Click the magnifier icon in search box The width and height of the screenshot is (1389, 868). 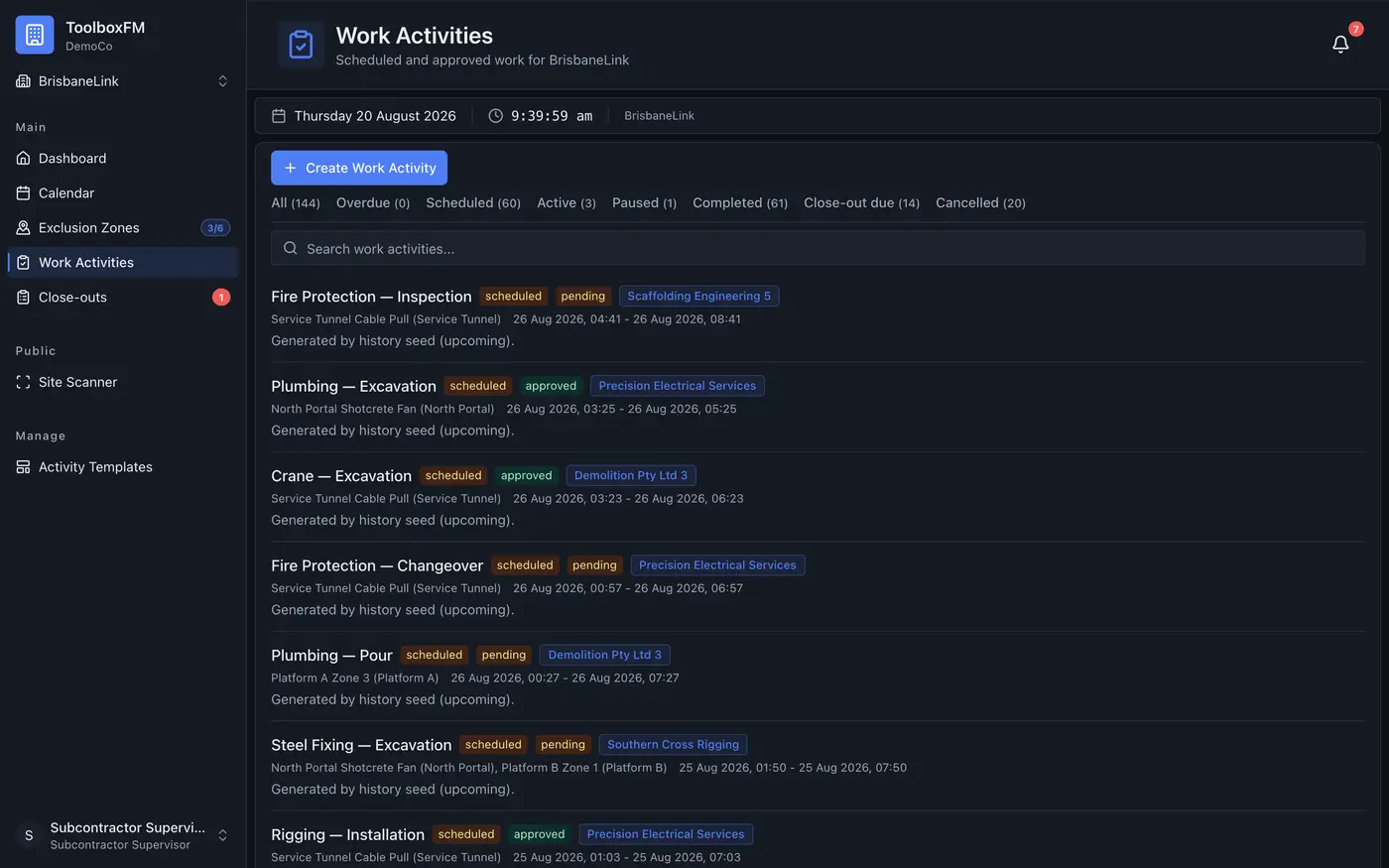[290, 248]
